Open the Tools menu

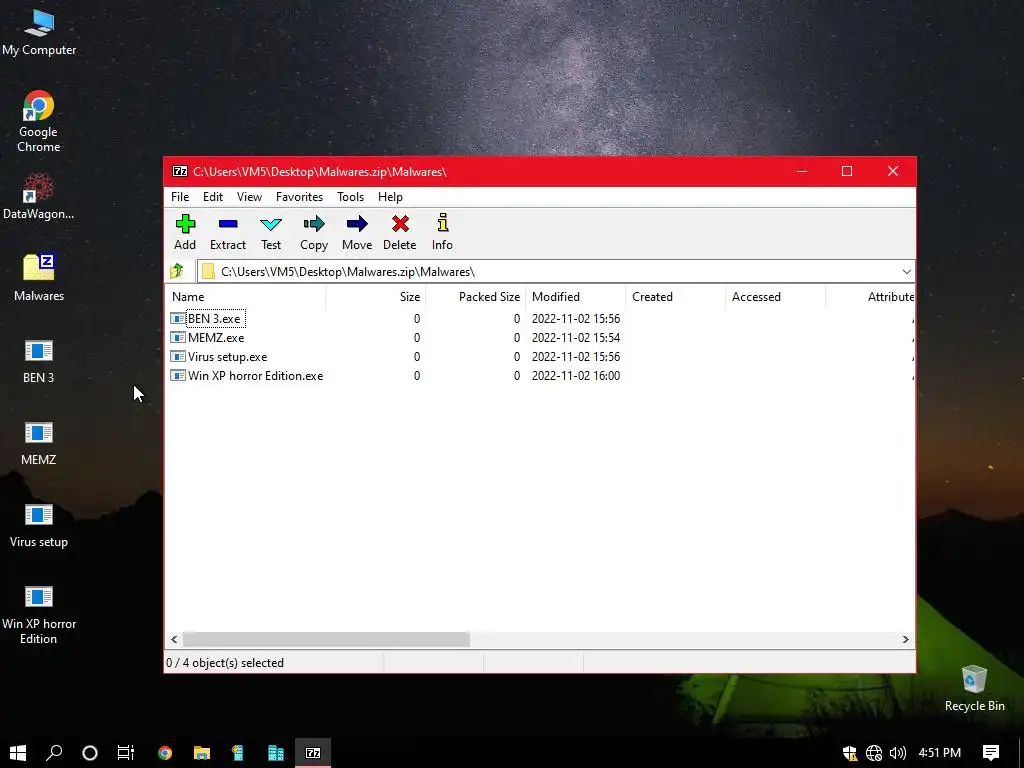(x=351, y=197)
